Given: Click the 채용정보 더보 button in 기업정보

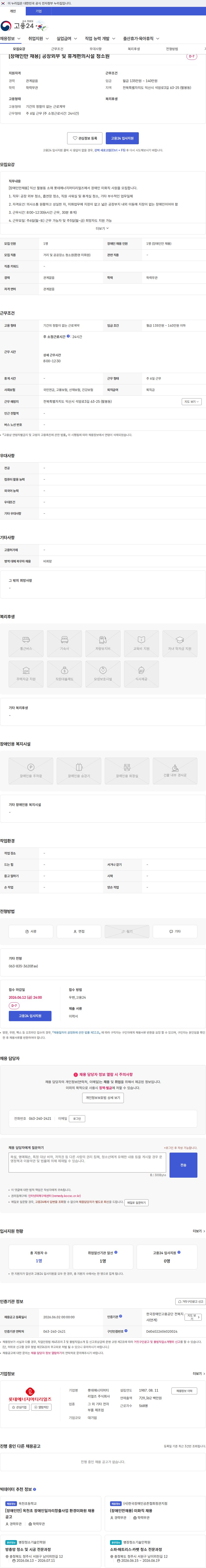Looking at the screenshot, I should click(x=184, y=1391).
